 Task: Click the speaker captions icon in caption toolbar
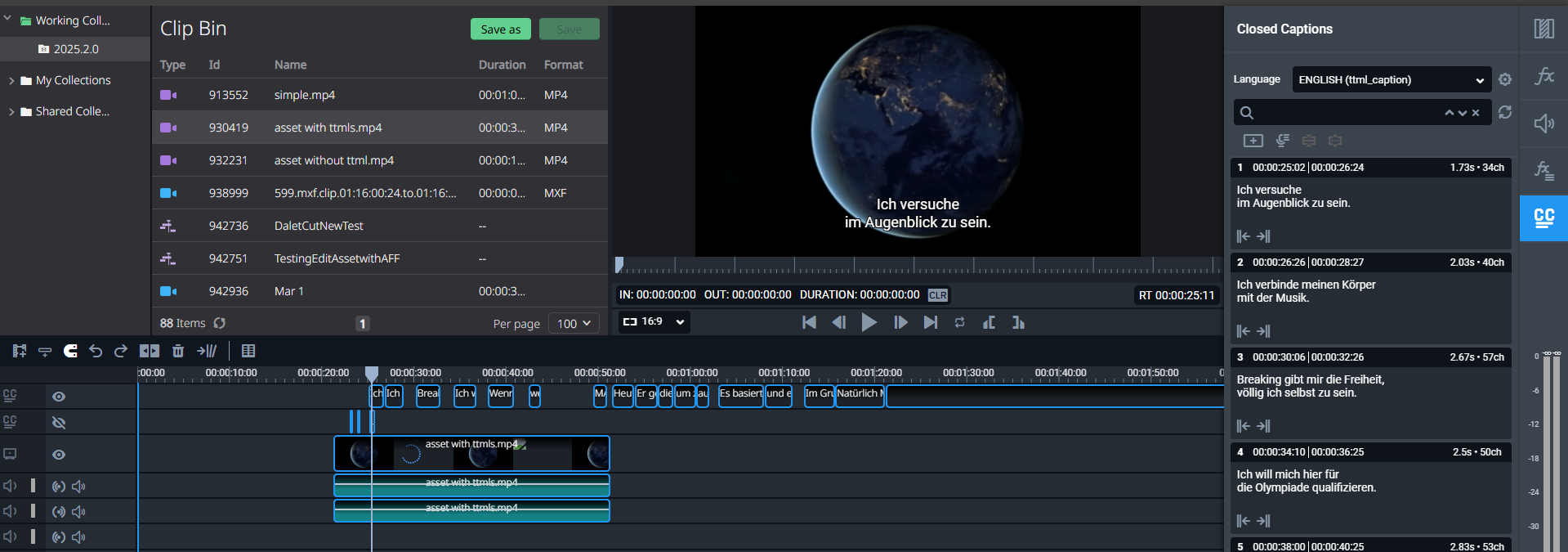pos(1283,141)
